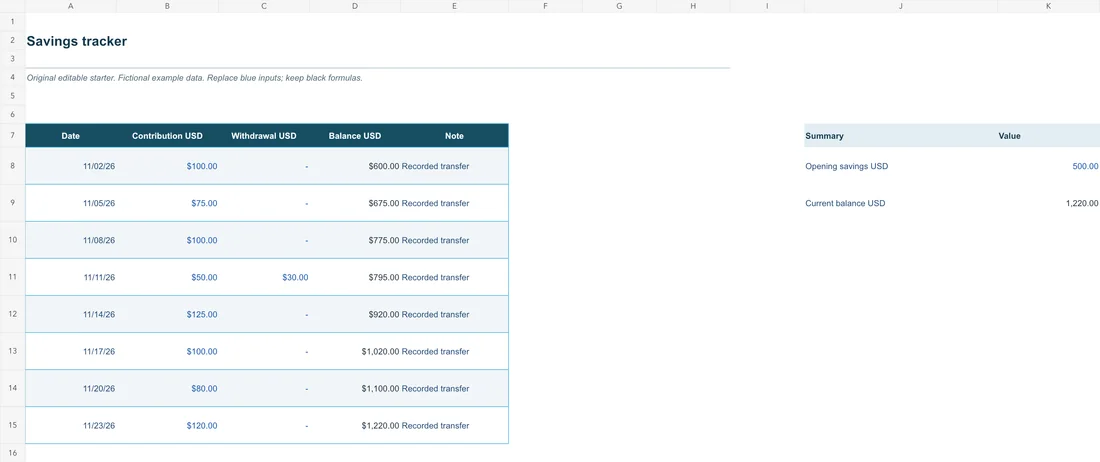Select the $775.00 balance cell
The height and width of the screenshot is (462, 1100).
click(355, 240)
